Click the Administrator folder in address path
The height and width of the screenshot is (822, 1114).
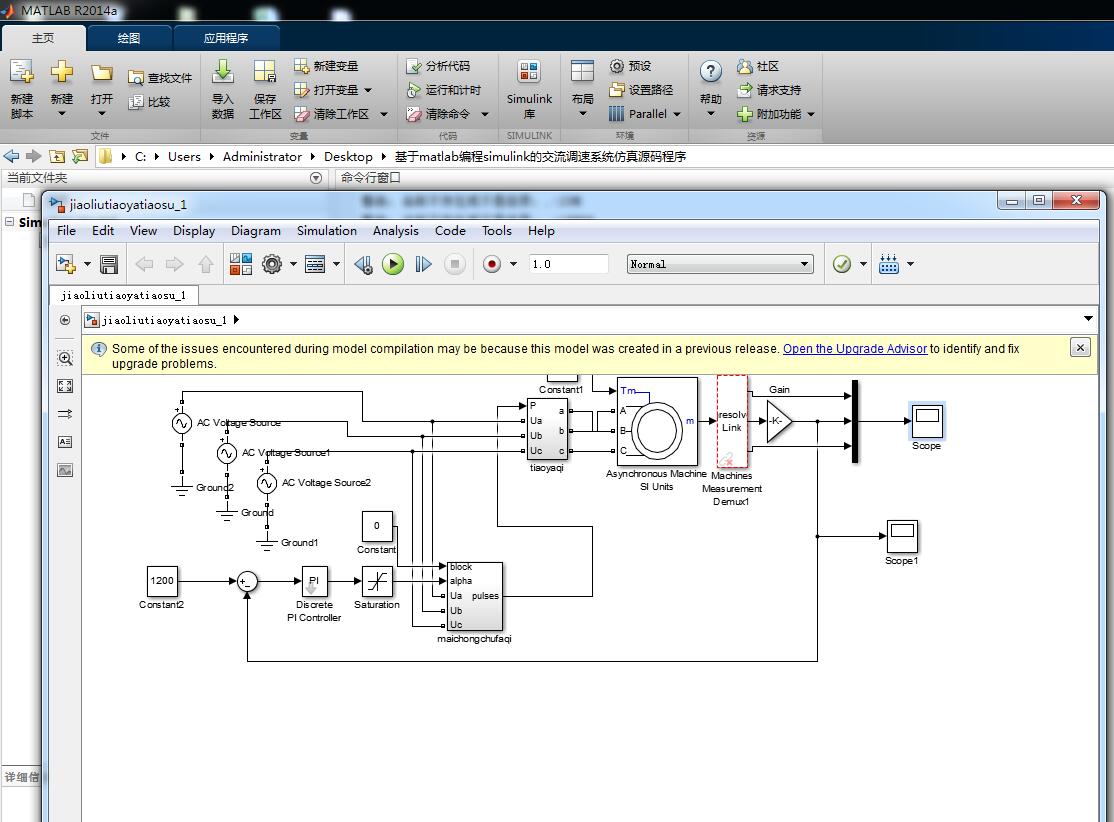coord(262,156)
